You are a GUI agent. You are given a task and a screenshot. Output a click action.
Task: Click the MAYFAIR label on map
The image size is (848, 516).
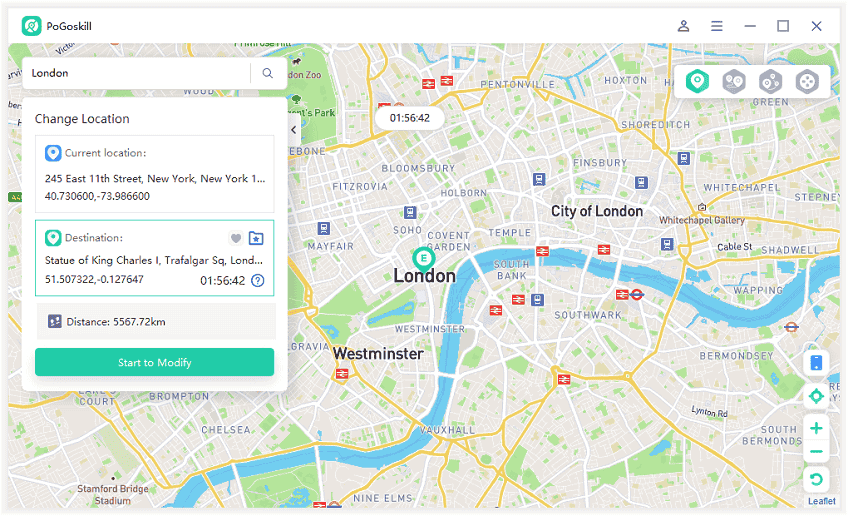(x=330, y=246)
